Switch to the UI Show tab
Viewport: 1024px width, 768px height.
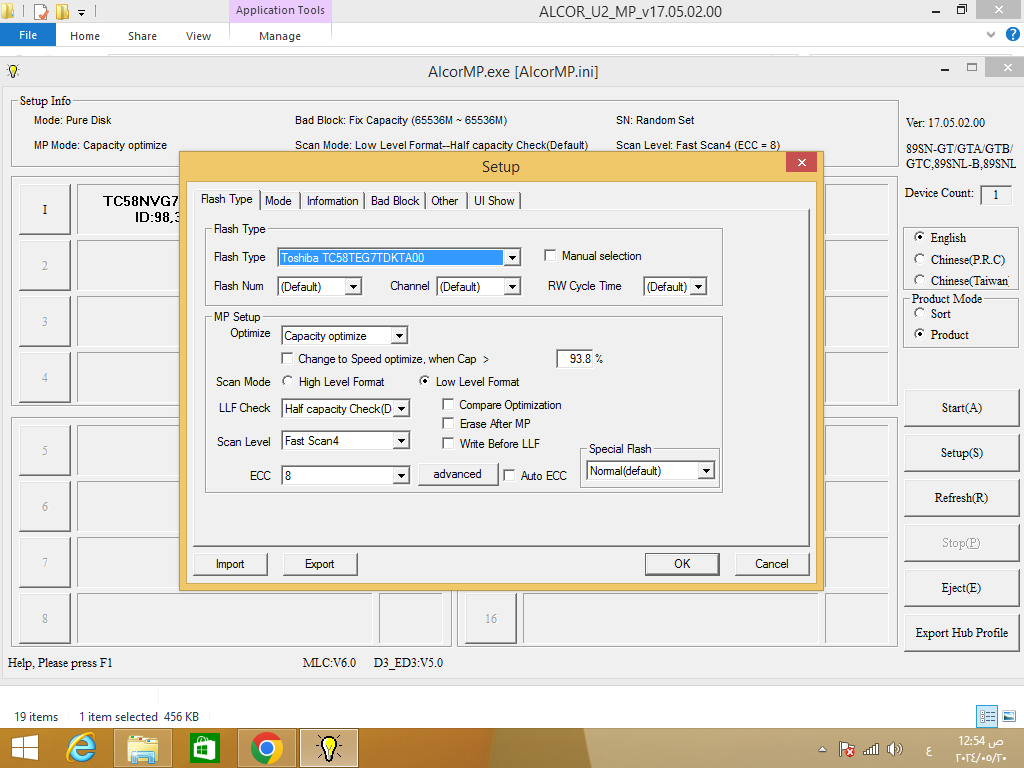tap(494, 200)
